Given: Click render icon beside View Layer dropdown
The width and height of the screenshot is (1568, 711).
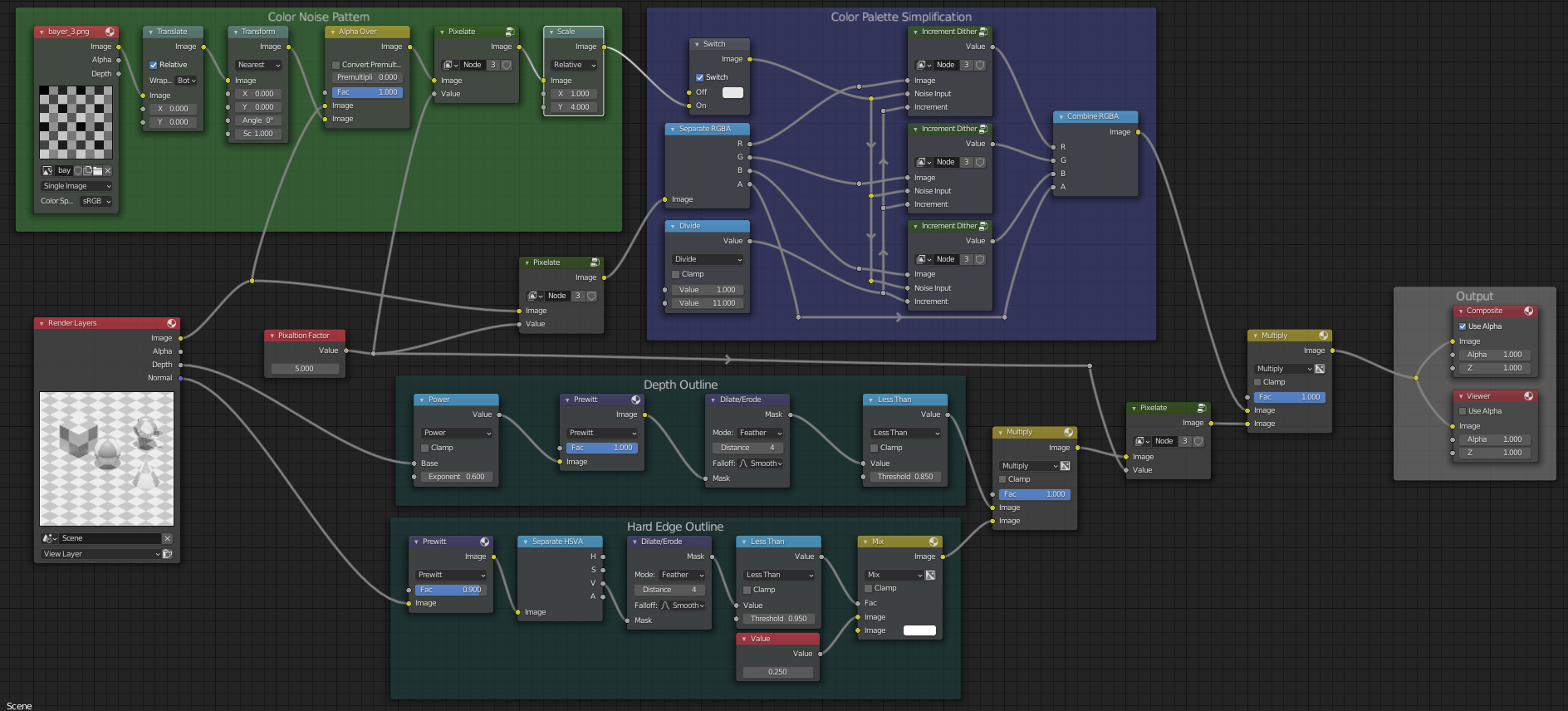Looking at the screenshot, I should tap(168, 554).
